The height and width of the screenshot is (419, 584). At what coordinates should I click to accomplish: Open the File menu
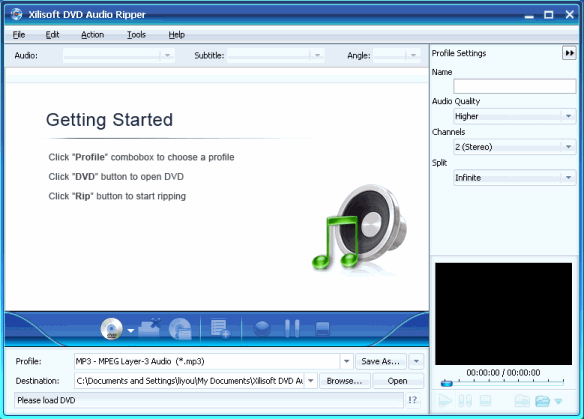(x=19, y=35)
